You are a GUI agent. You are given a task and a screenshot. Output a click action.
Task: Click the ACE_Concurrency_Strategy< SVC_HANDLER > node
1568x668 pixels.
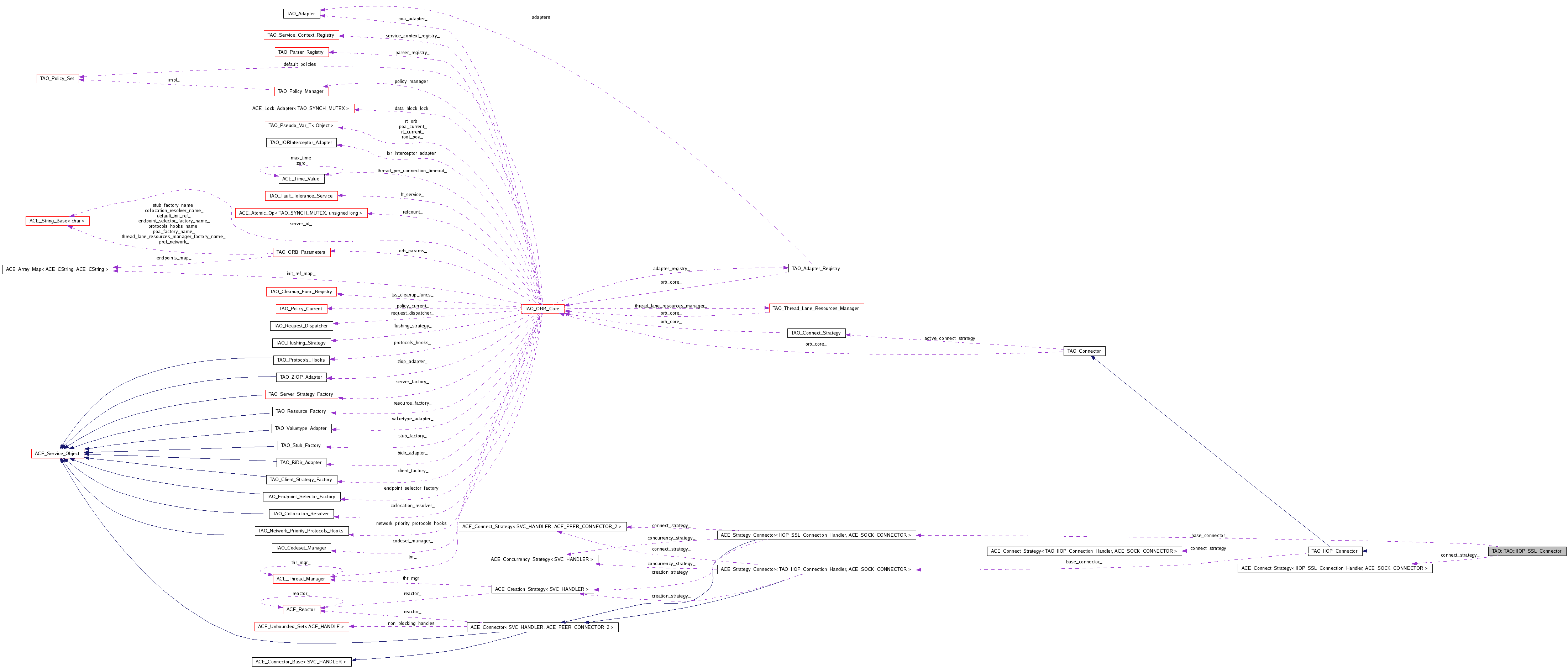pos(542,559)
